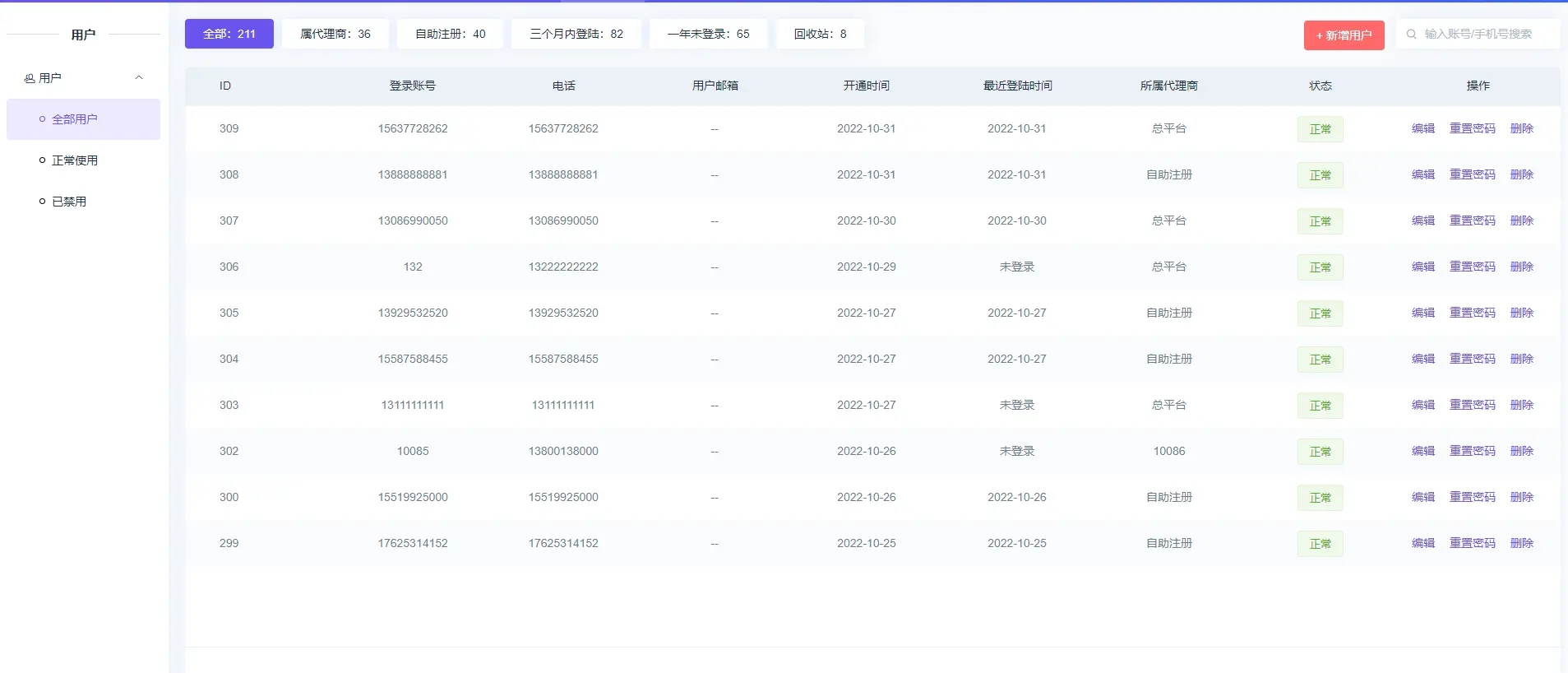Image resolution: width=1568 pixels, height=673 pixels.
Task: Select 全部用户 in the sidebar
Action: [74, 119]
